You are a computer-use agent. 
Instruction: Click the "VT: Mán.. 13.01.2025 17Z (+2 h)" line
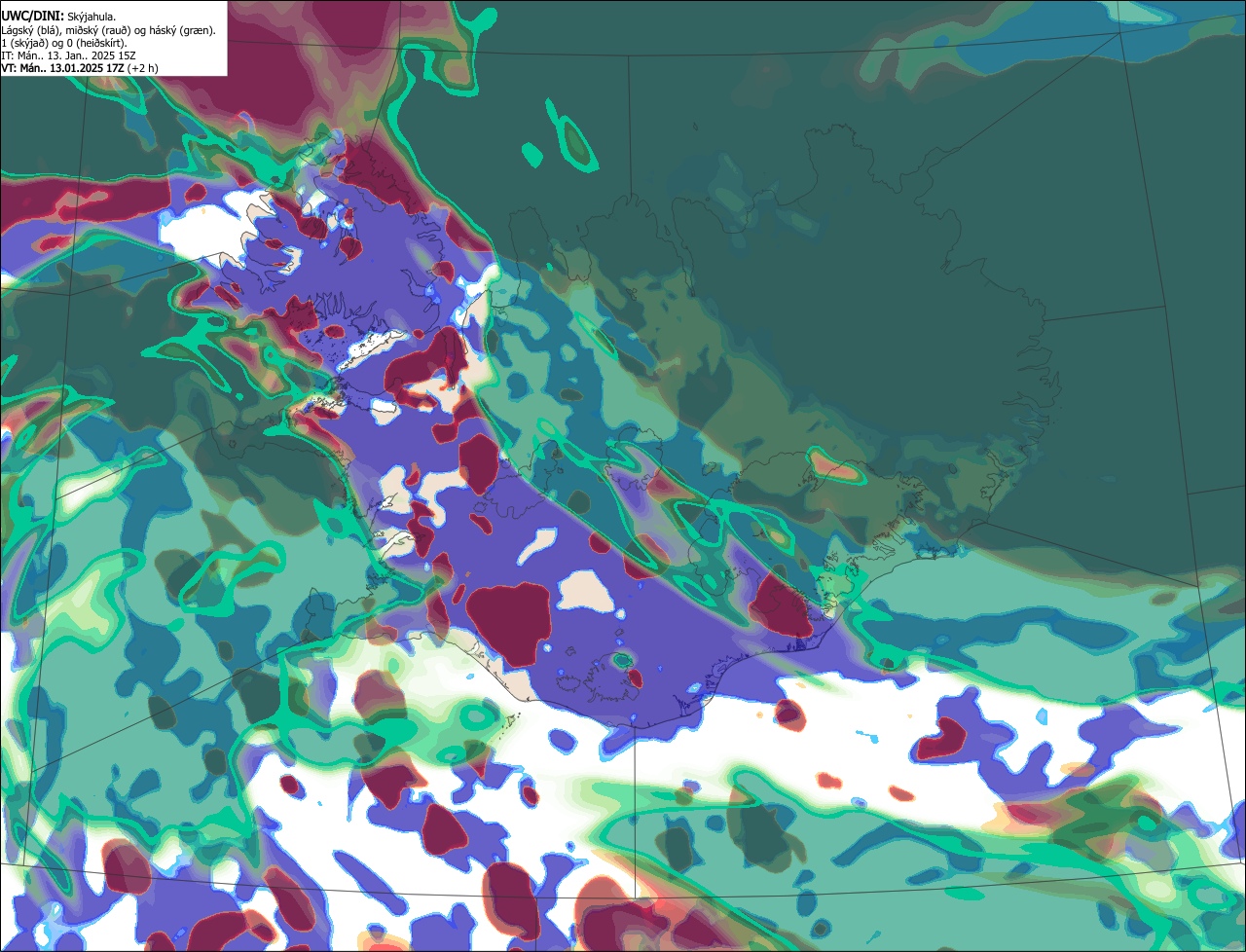tap(80, 68)
